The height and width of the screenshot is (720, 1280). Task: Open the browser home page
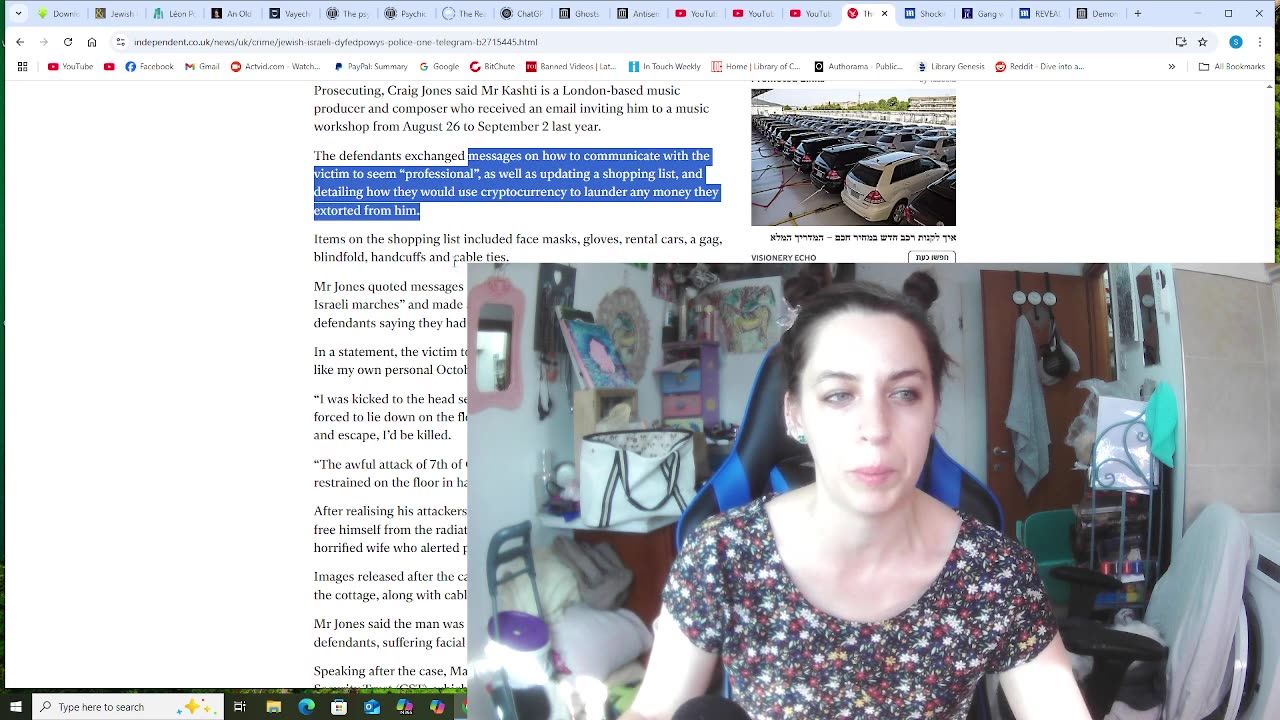[x=92, y=42]
